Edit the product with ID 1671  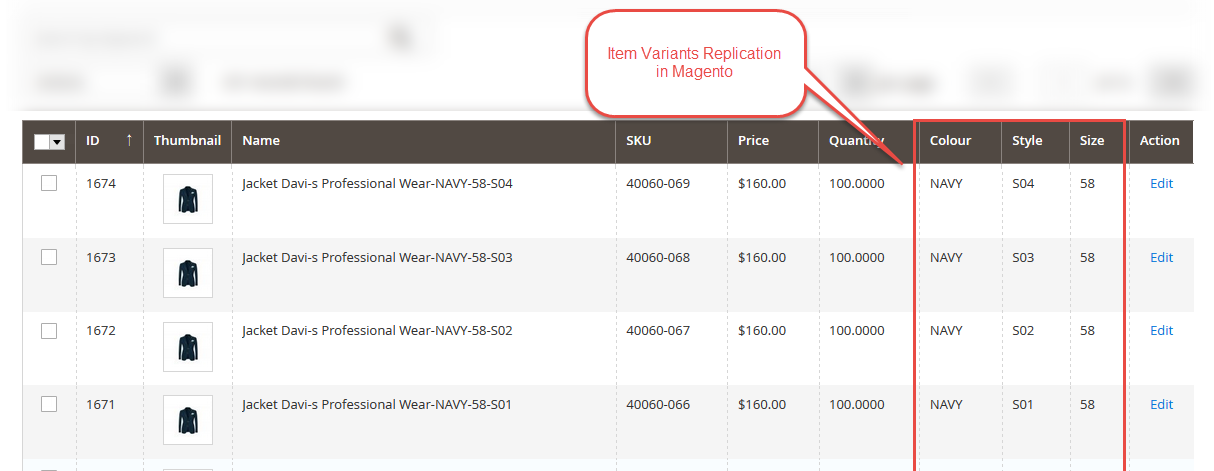[1161, 405]
